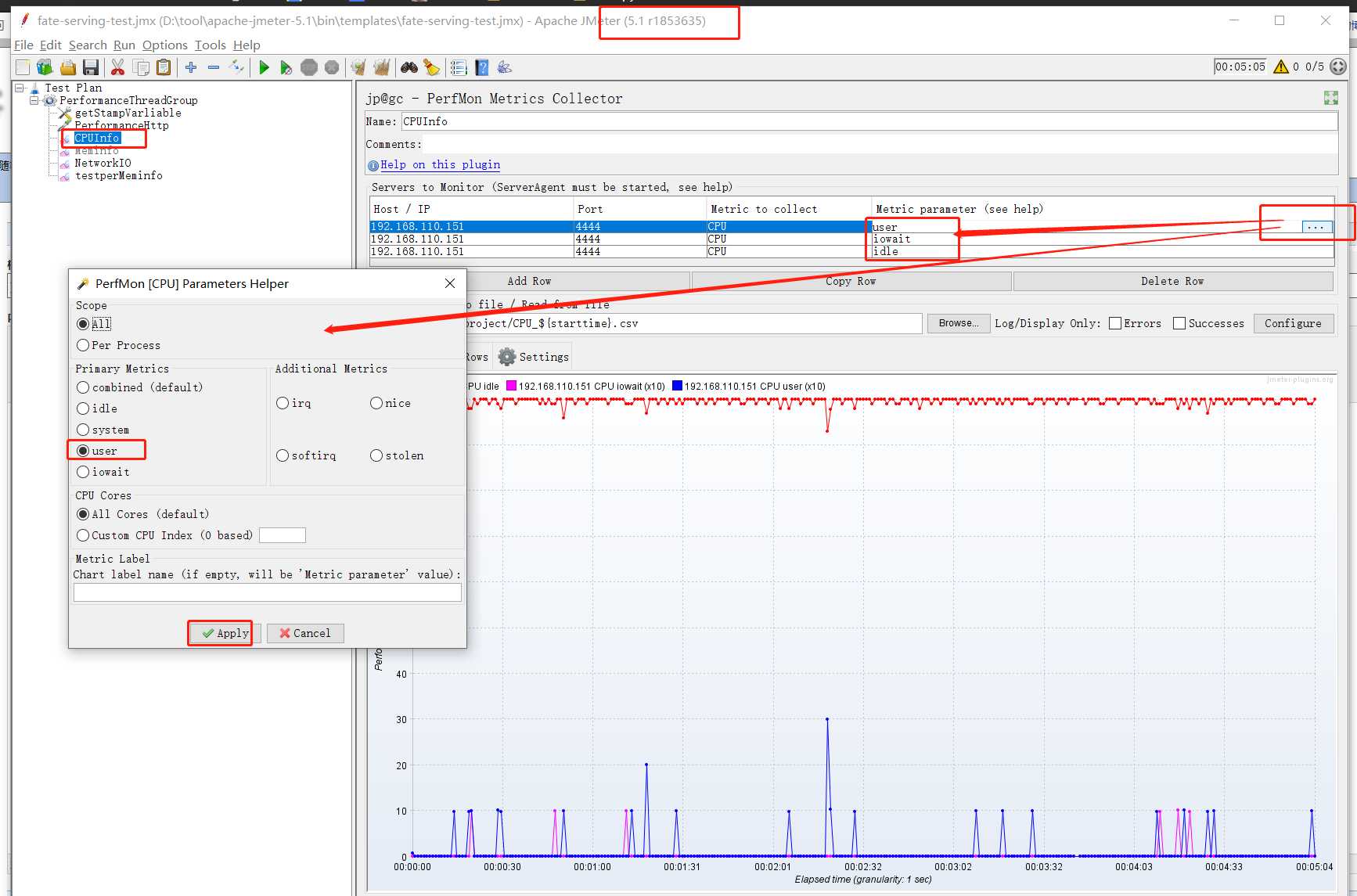
Task: Collapse the Test Plan tree node
Action: [x=20, y=88]
